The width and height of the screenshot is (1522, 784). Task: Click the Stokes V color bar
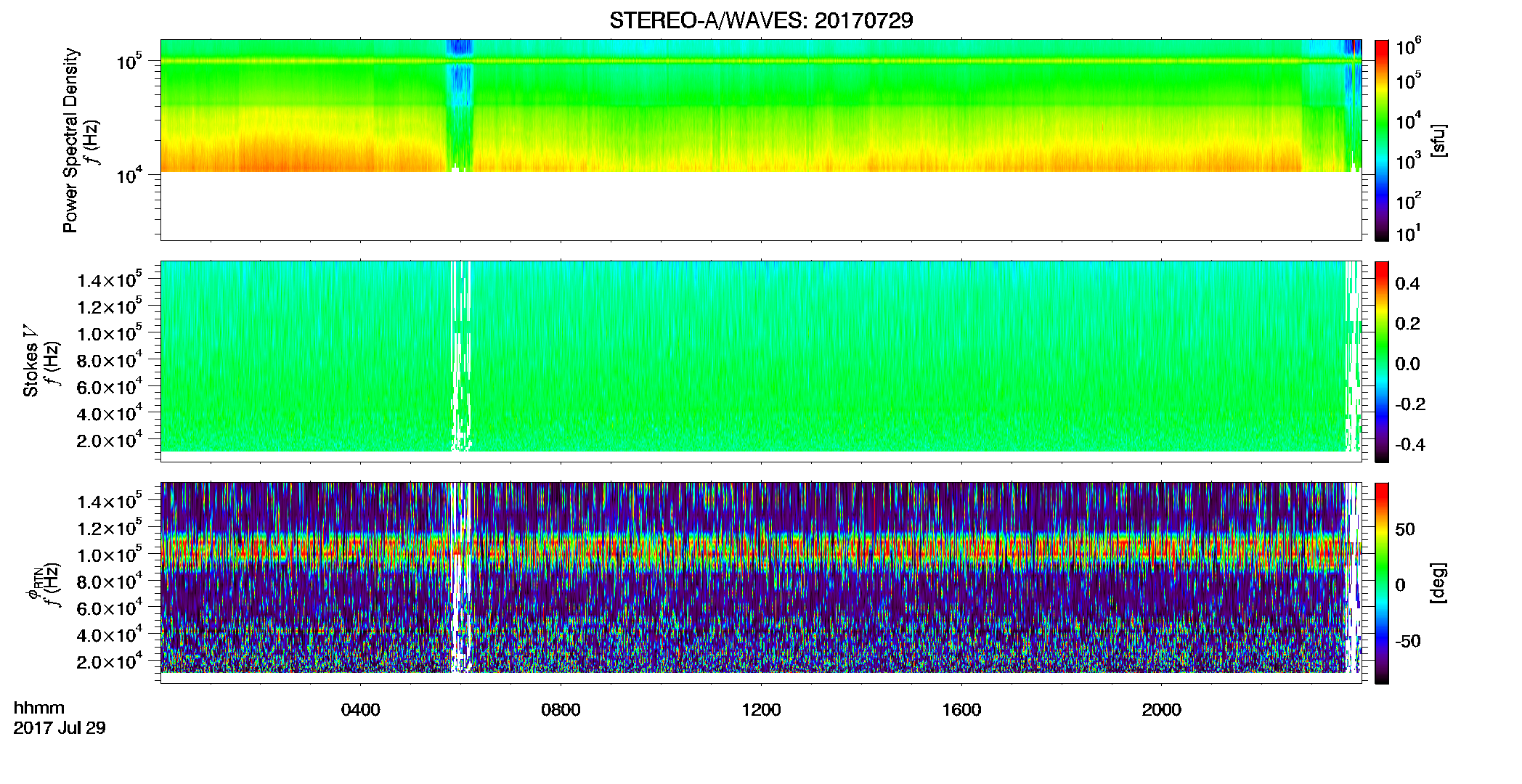(1382, 362)
